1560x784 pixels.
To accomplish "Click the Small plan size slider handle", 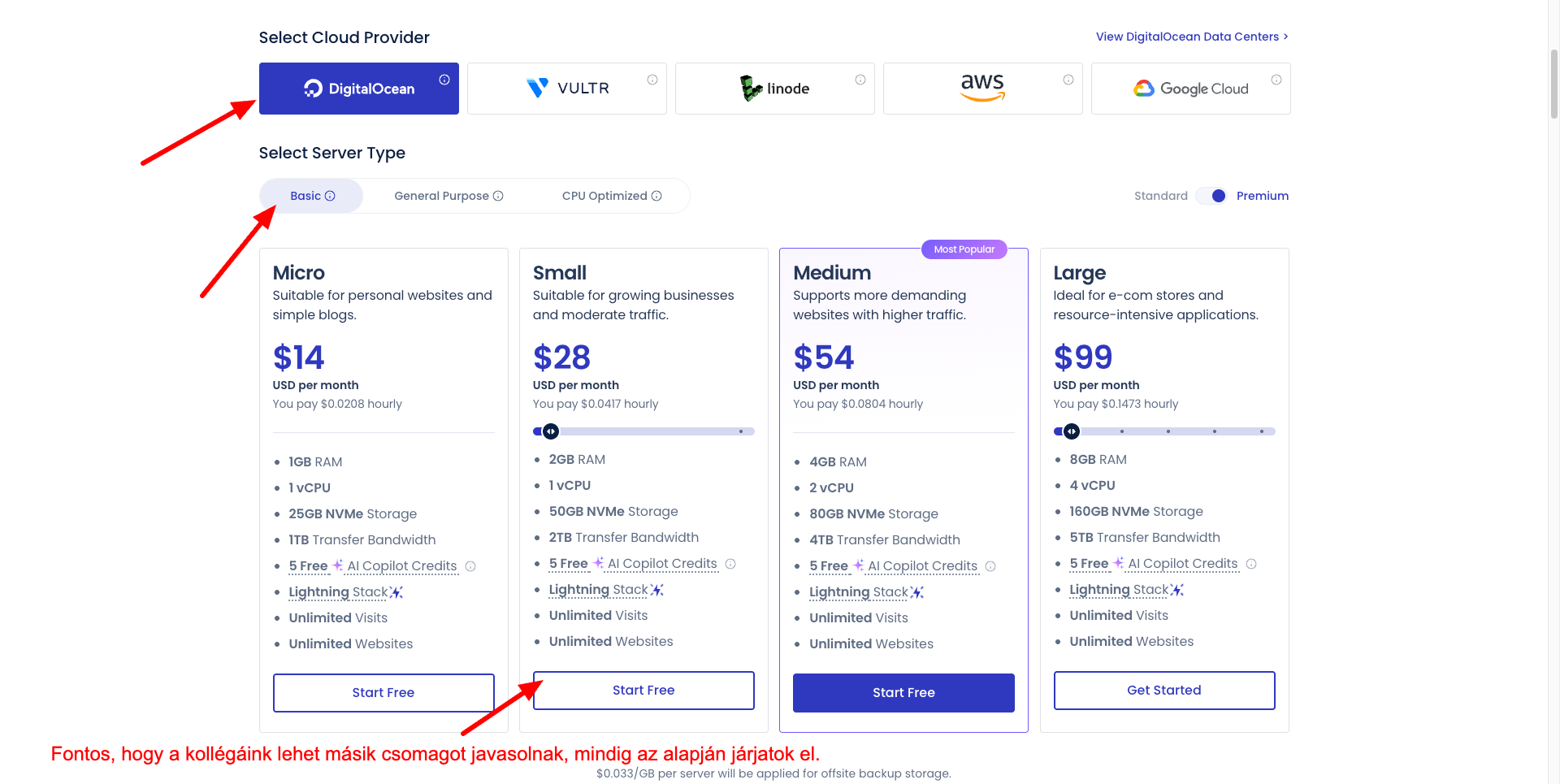I will (551, 431).
